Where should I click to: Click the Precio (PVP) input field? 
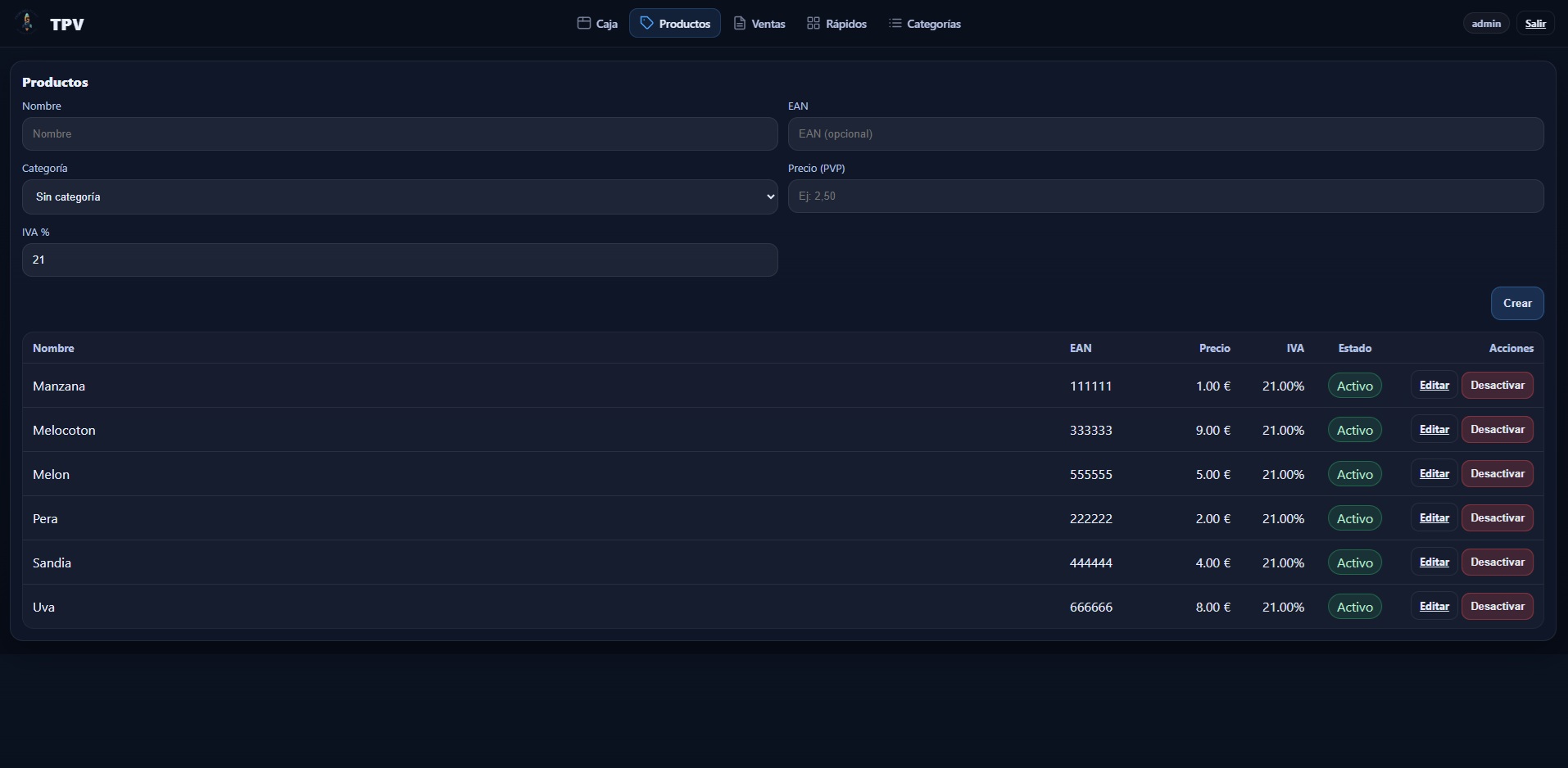click(1165, 197)
